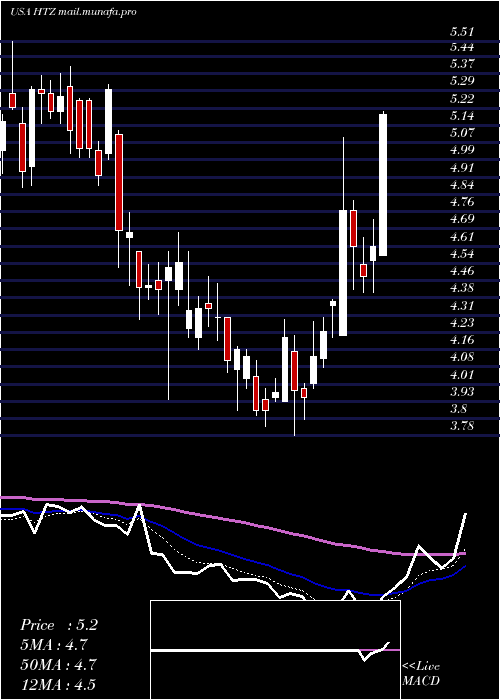Click the <<Live MACD label
This screenshot has width=500, height=700.
[421, 674]
